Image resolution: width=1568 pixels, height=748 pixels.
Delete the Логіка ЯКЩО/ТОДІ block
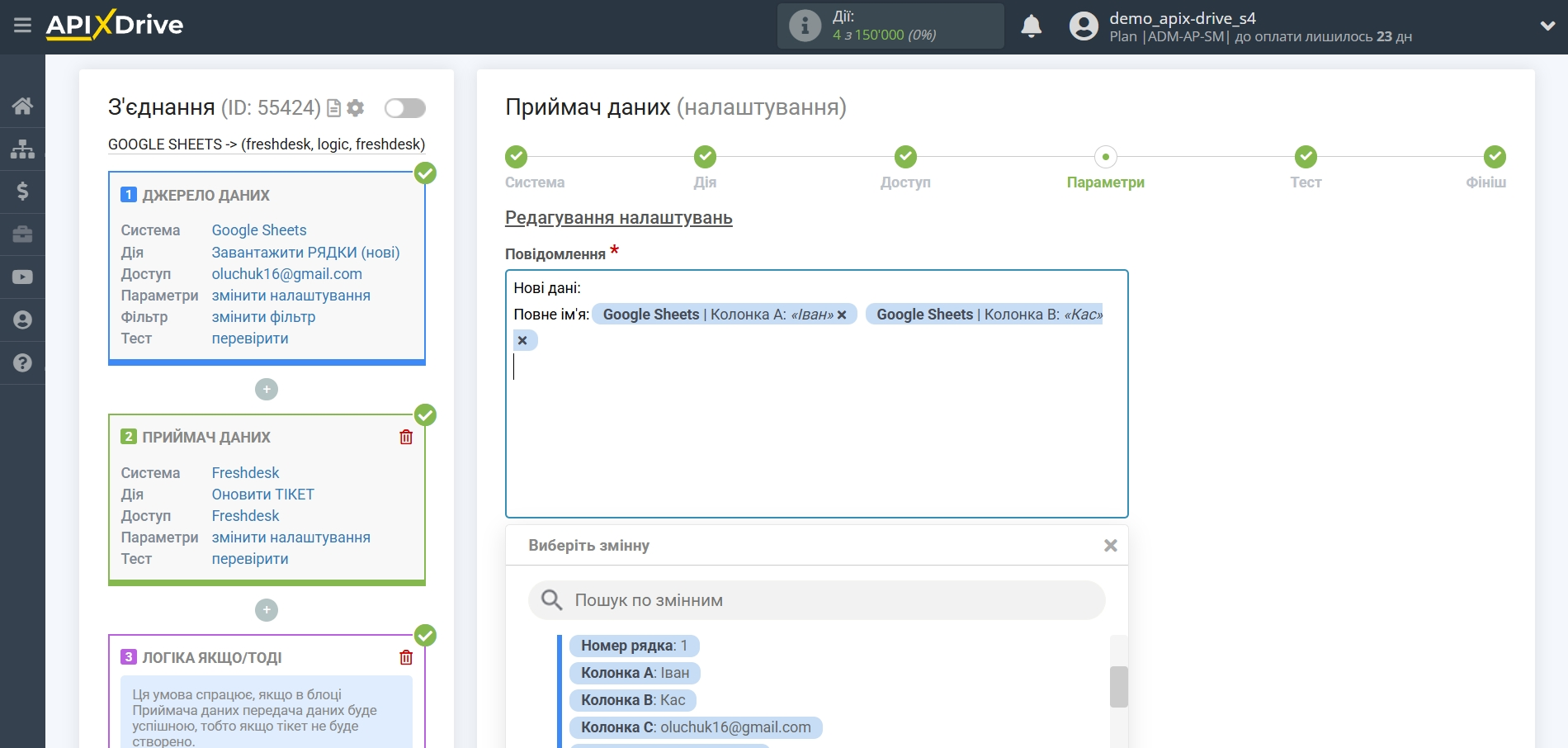pos(406,657)
